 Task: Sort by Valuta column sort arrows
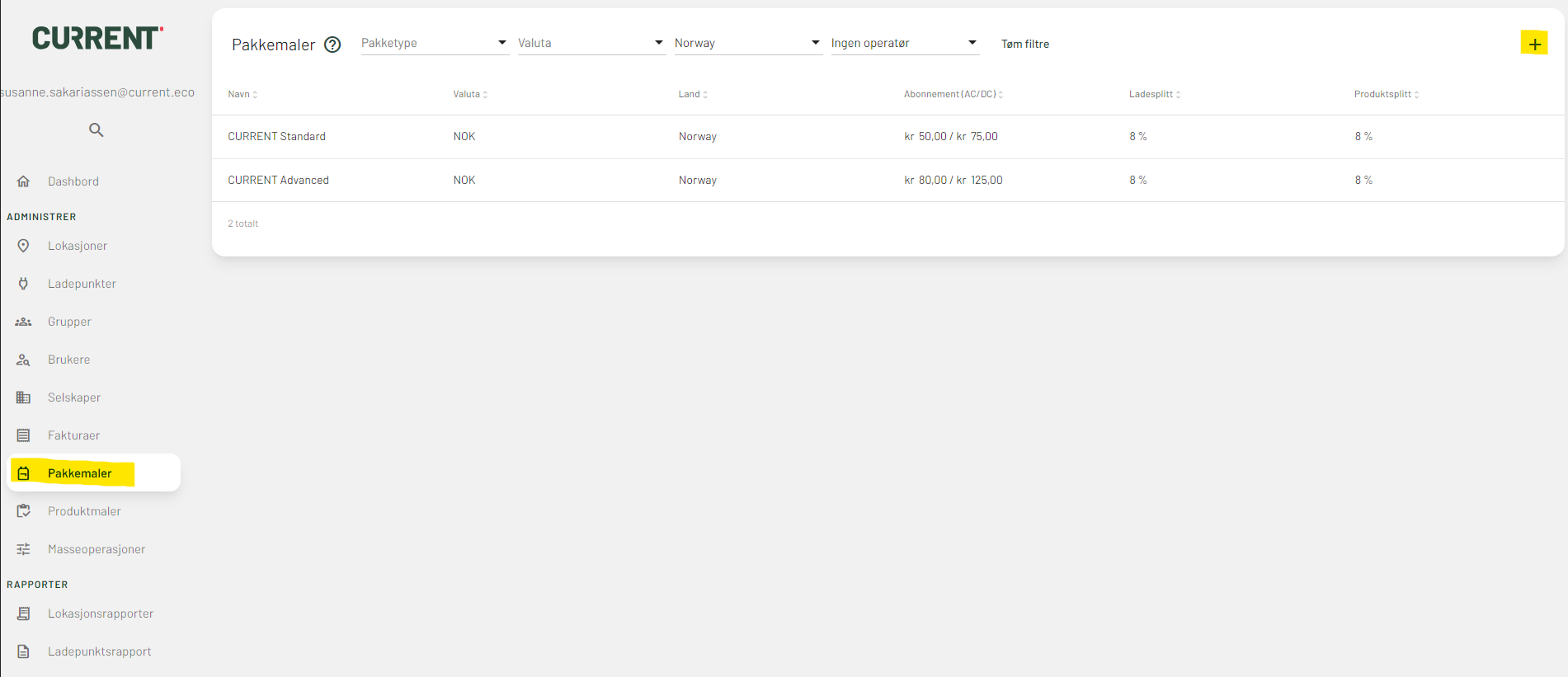click(485, 95)
